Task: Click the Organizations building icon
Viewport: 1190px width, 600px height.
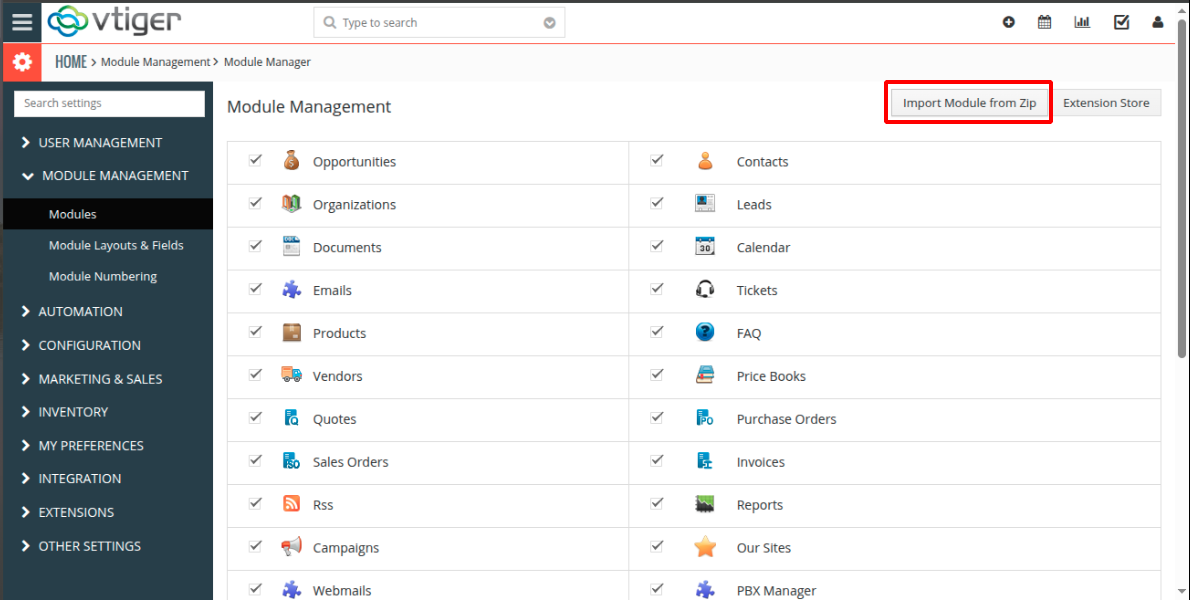Action: (291, 204)
